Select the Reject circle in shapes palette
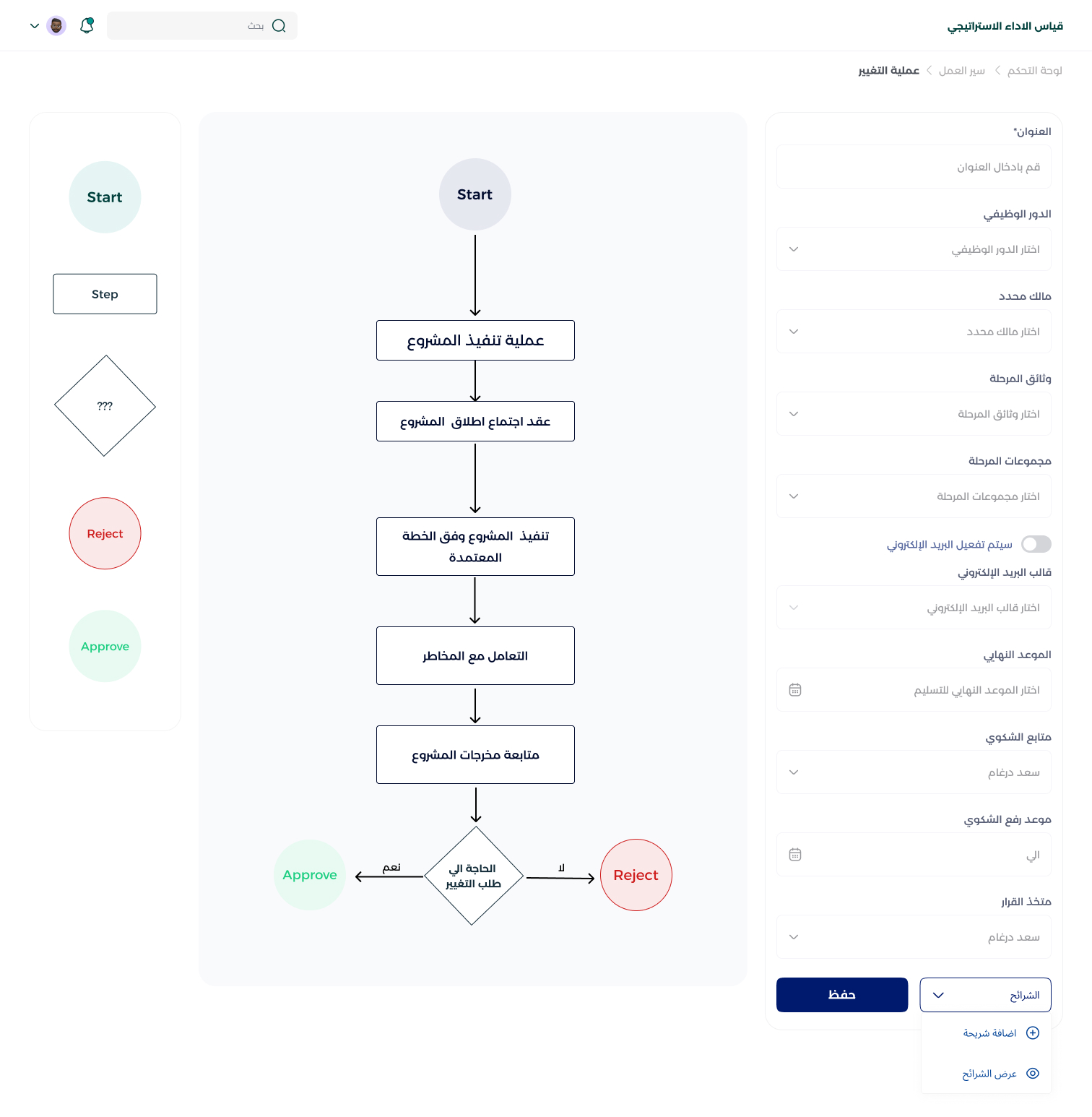Viewport: 1092px width, 1117px height. [x=105, y=533]
